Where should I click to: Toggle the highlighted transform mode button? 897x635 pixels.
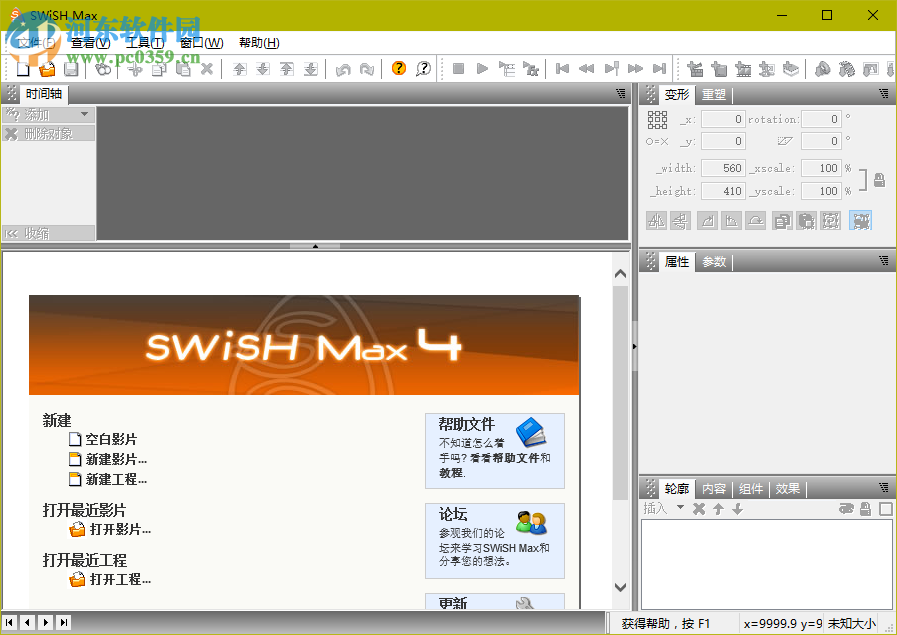coord(860,220)
